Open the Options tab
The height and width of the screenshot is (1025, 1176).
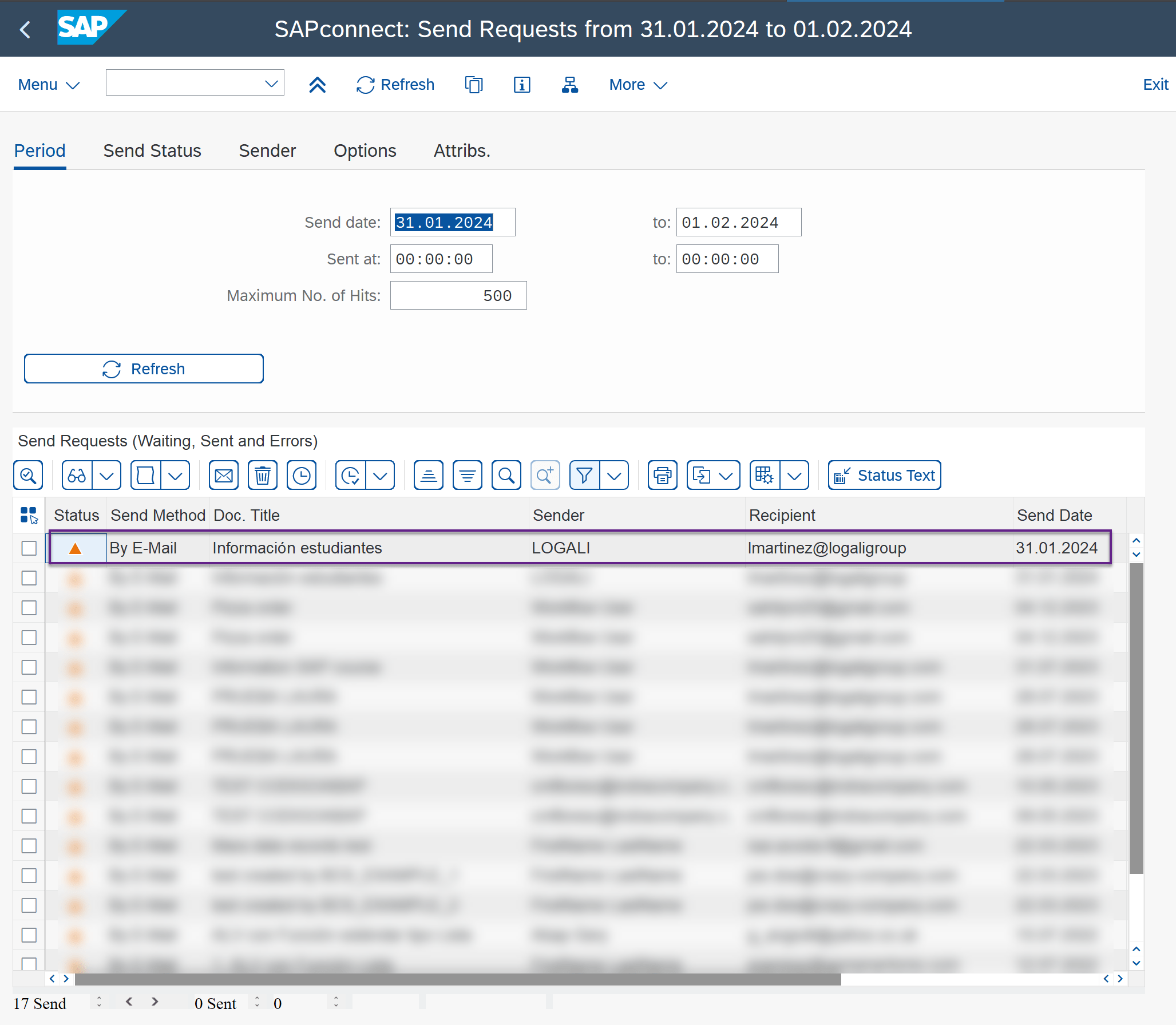(365, 151)
